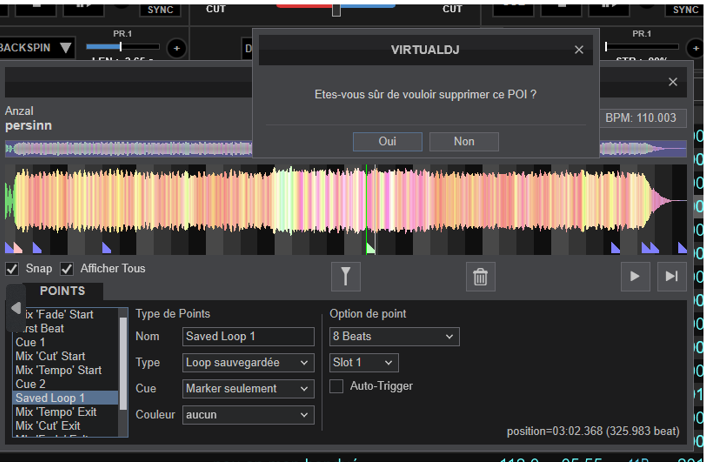Confirm deletion with Oui button
Viewport: 705px width, 462px height.
pyautogui.click(x=387, y=142)
